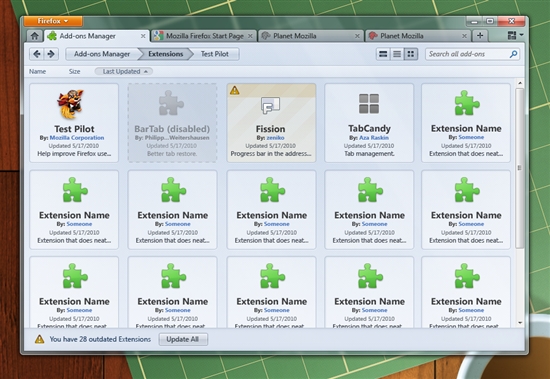
Task: Open the Mozilla Corporation author link
Action: point(77,138)
